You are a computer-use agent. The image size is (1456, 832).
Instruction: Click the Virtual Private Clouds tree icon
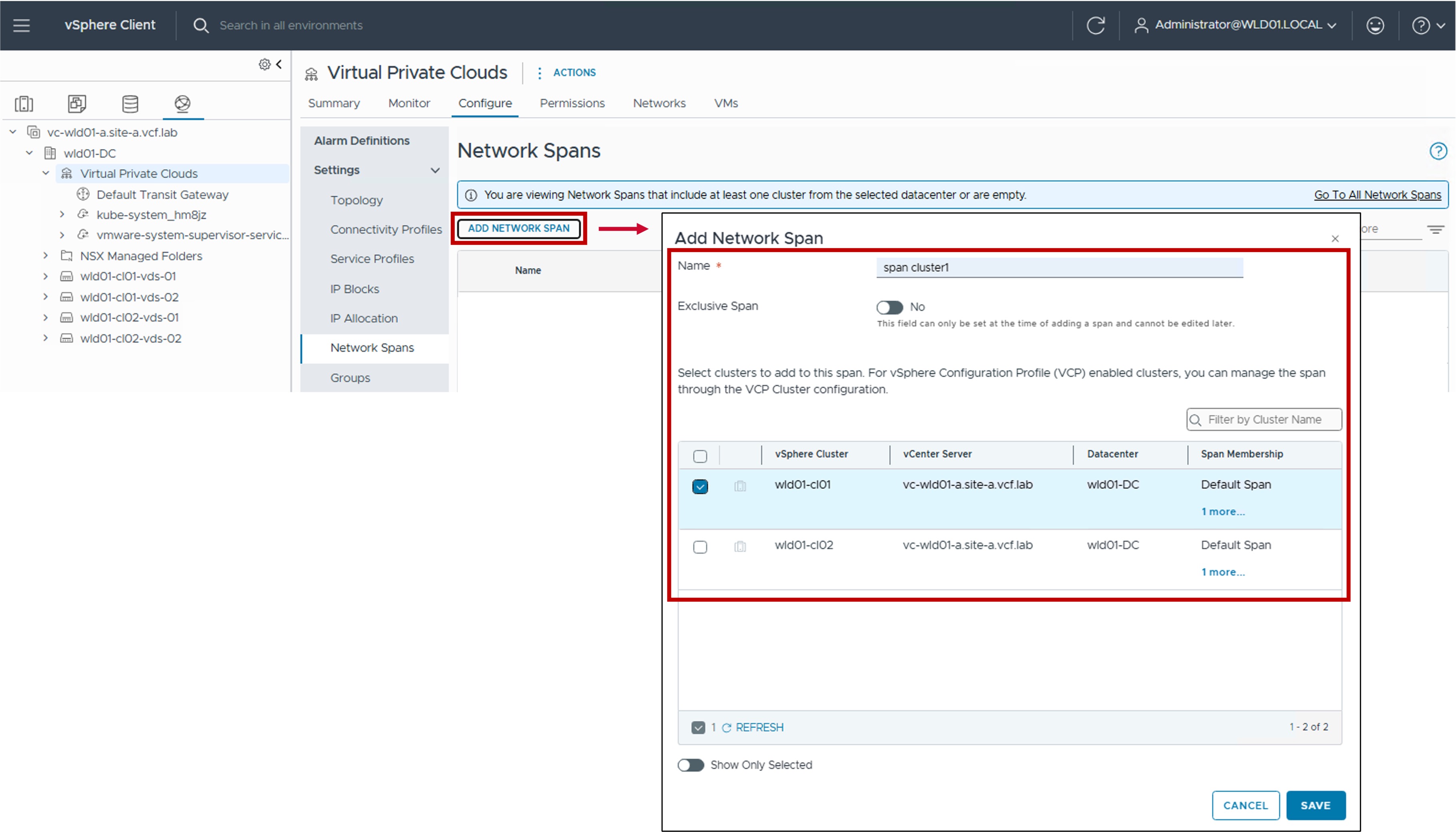[67, 173]
